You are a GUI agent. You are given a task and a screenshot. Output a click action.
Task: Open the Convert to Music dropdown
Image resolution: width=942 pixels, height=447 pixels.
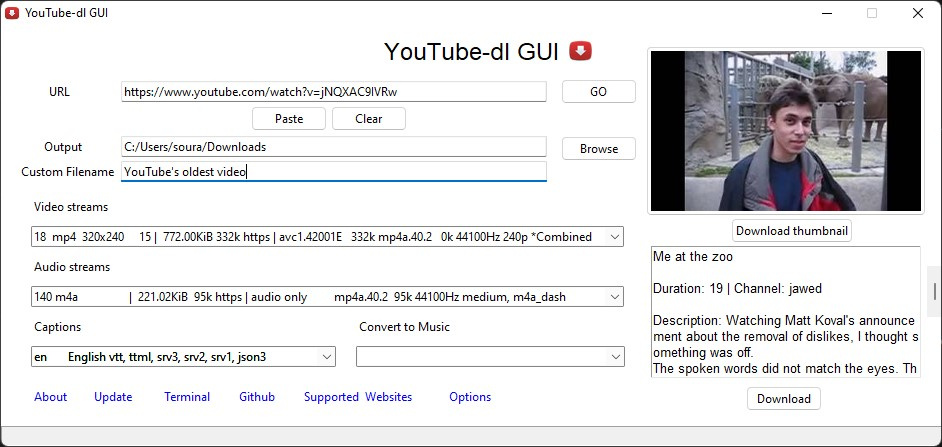pos(490,357)
